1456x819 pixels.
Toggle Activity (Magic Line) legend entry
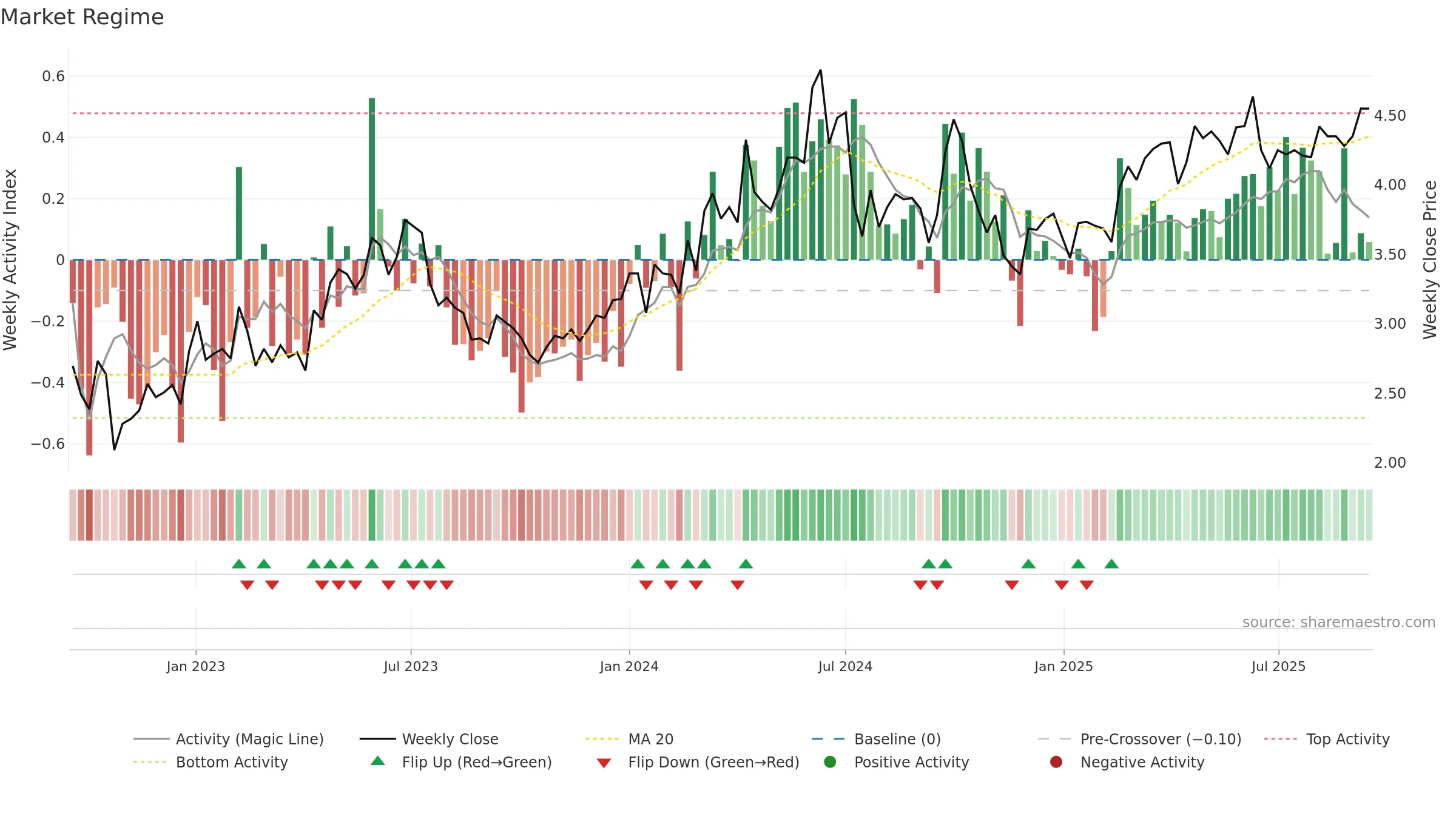229,739
